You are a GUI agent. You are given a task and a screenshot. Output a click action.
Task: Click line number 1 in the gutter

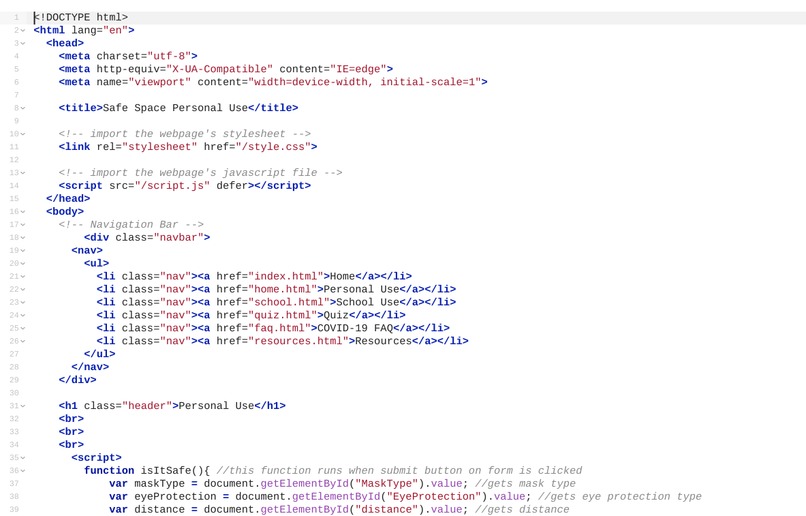(16, 17)
